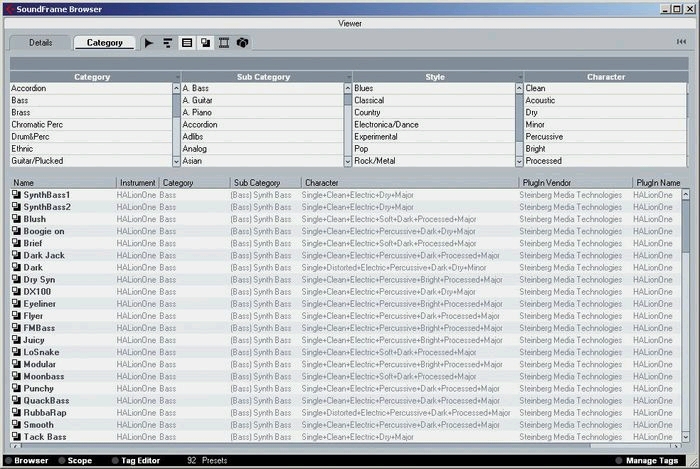Image resolution: width=700 pixels, height=469 pixels.
Task: Click the preset icon beside DX100
Action: click(17, 291)
